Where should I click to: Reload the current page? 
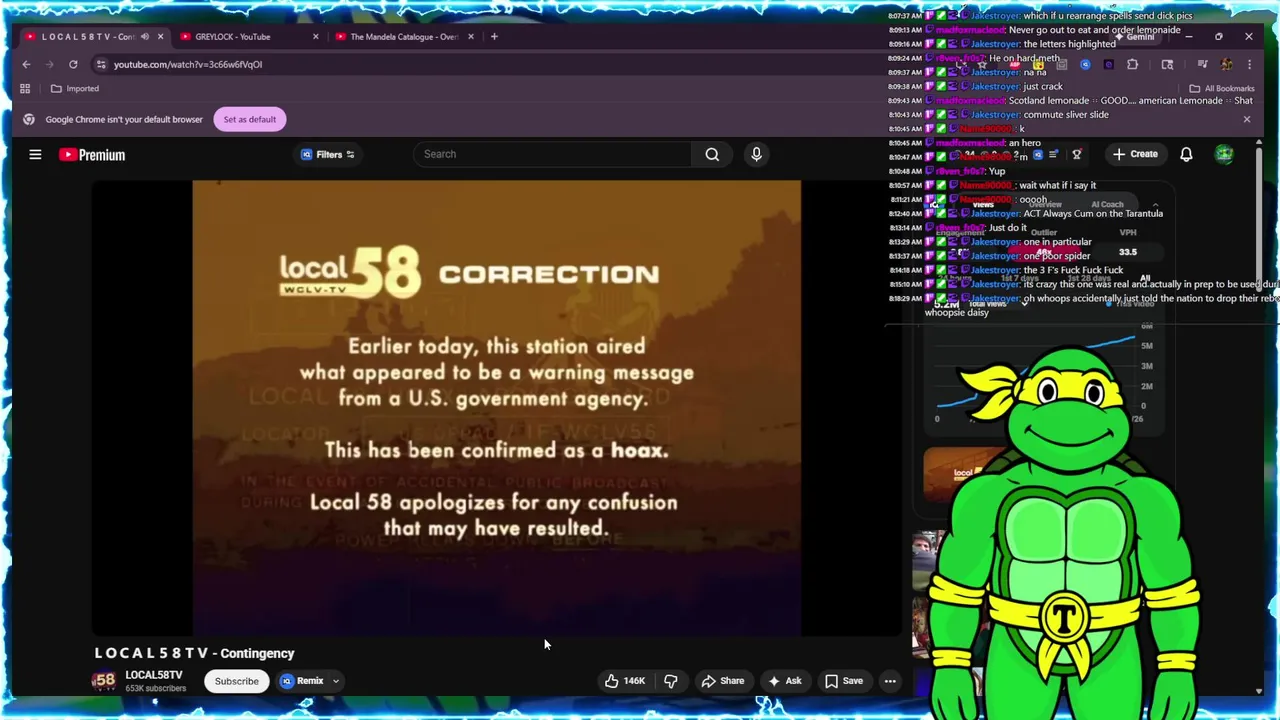(73, 64)
